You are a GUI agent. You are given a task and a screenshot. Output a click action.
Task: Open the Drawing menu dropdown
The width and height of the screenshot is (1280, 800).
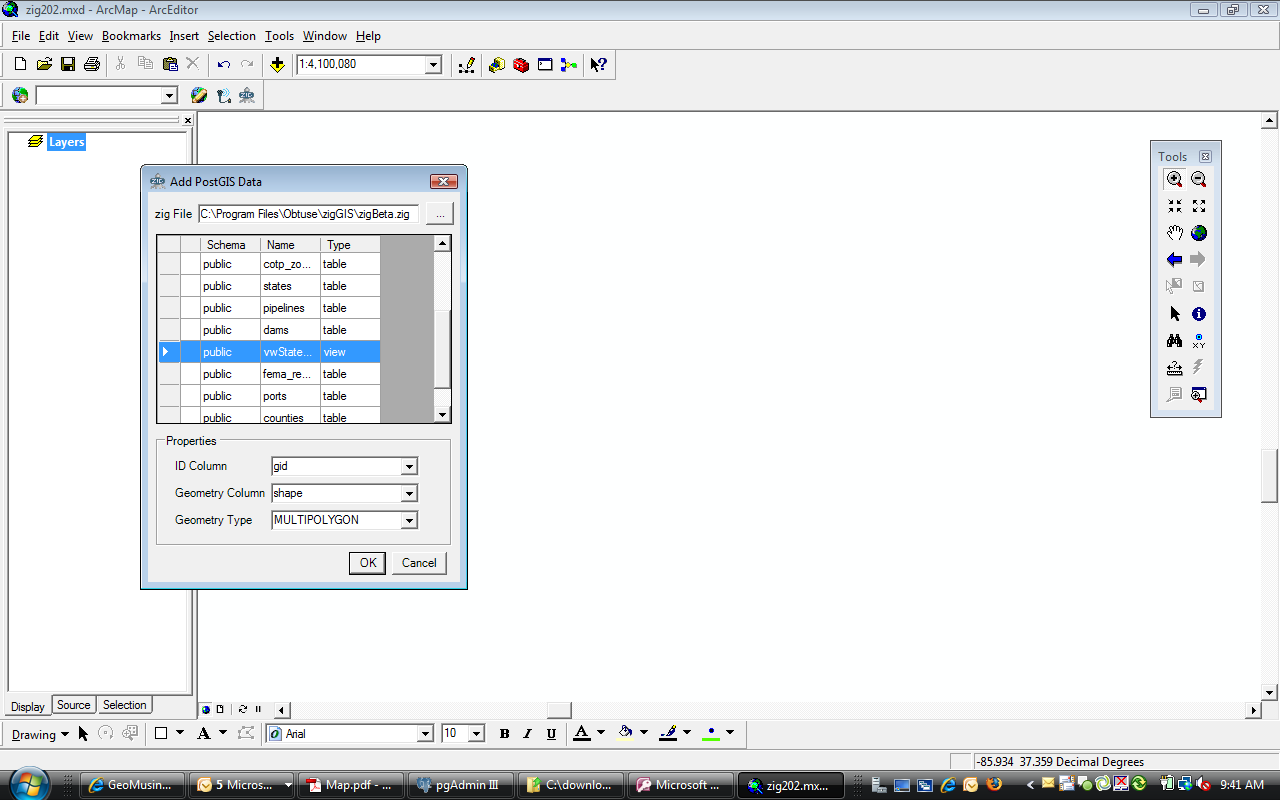(40, 734)
